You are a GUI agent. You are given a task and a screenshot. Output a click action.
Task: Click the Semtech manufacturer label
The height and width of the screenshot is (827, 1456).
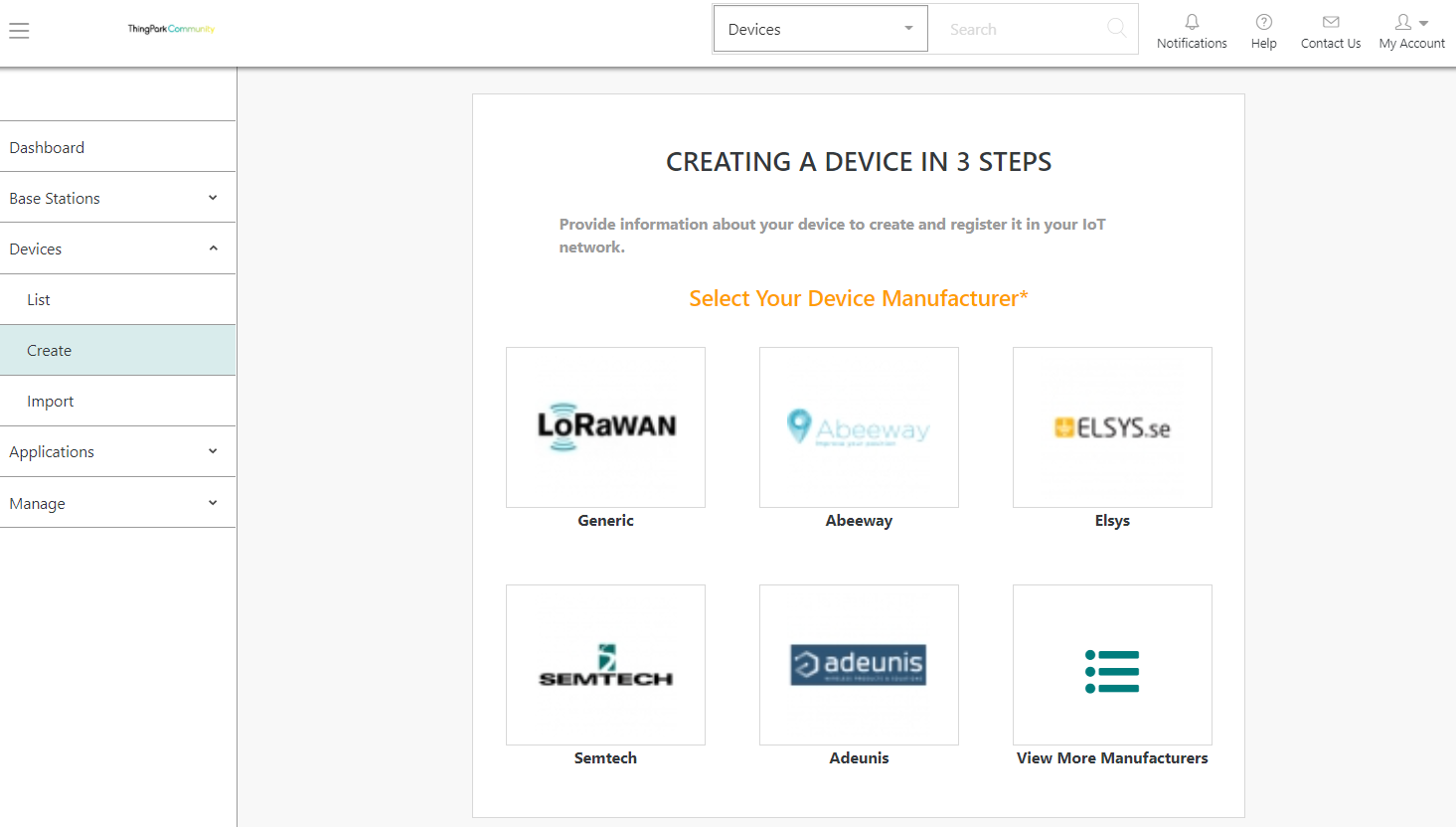(x=606, y=758)
